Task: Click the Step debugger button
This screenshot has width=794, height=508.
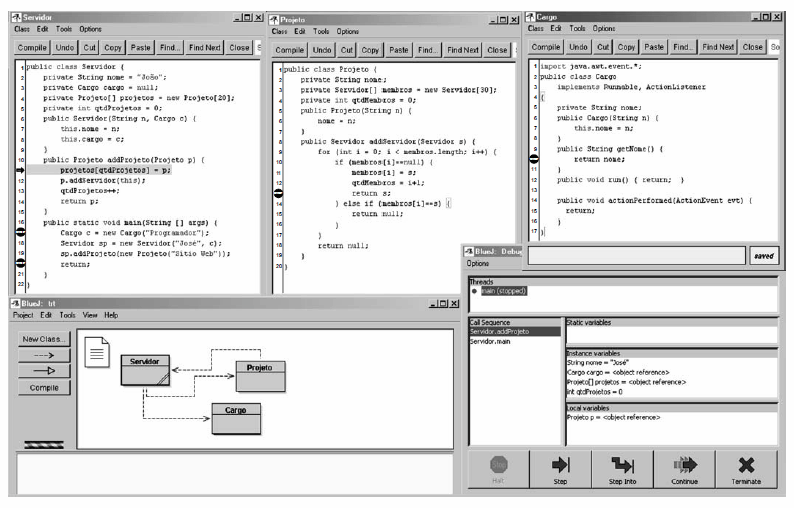Action: click(x=560, y=469)
